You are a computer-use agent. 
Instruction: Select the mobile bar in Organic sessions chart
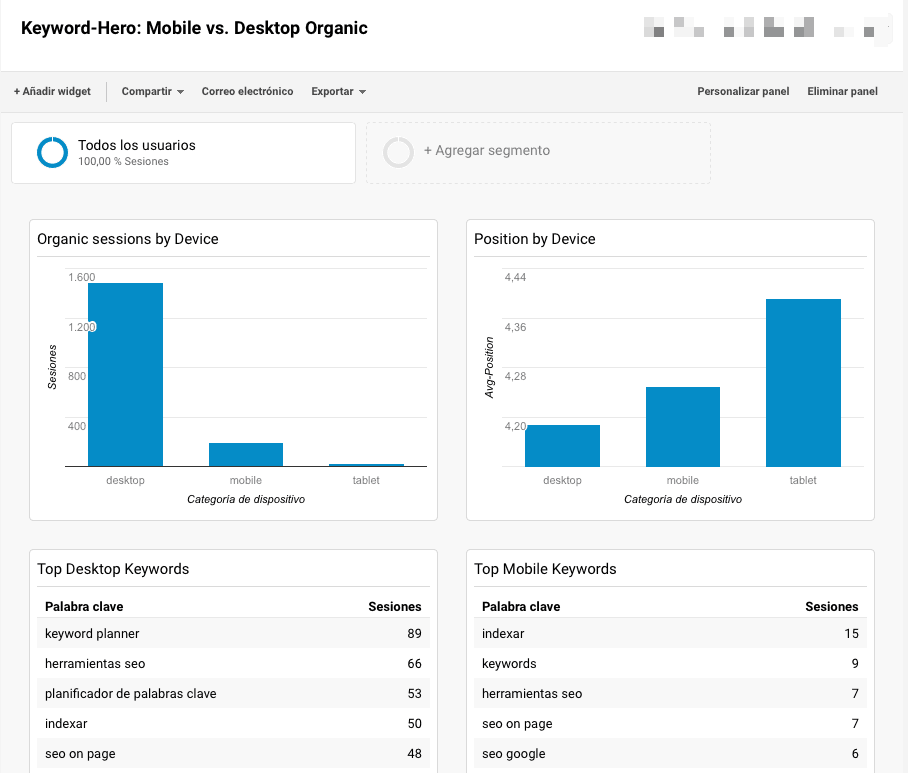tap(245, 454)
